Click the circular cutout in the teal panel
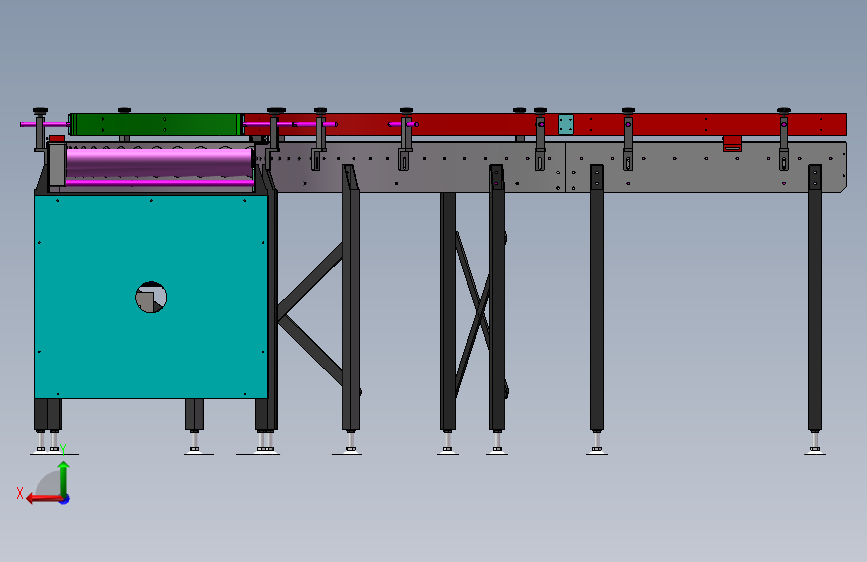 pyautogui.click(x=151, y=297)
